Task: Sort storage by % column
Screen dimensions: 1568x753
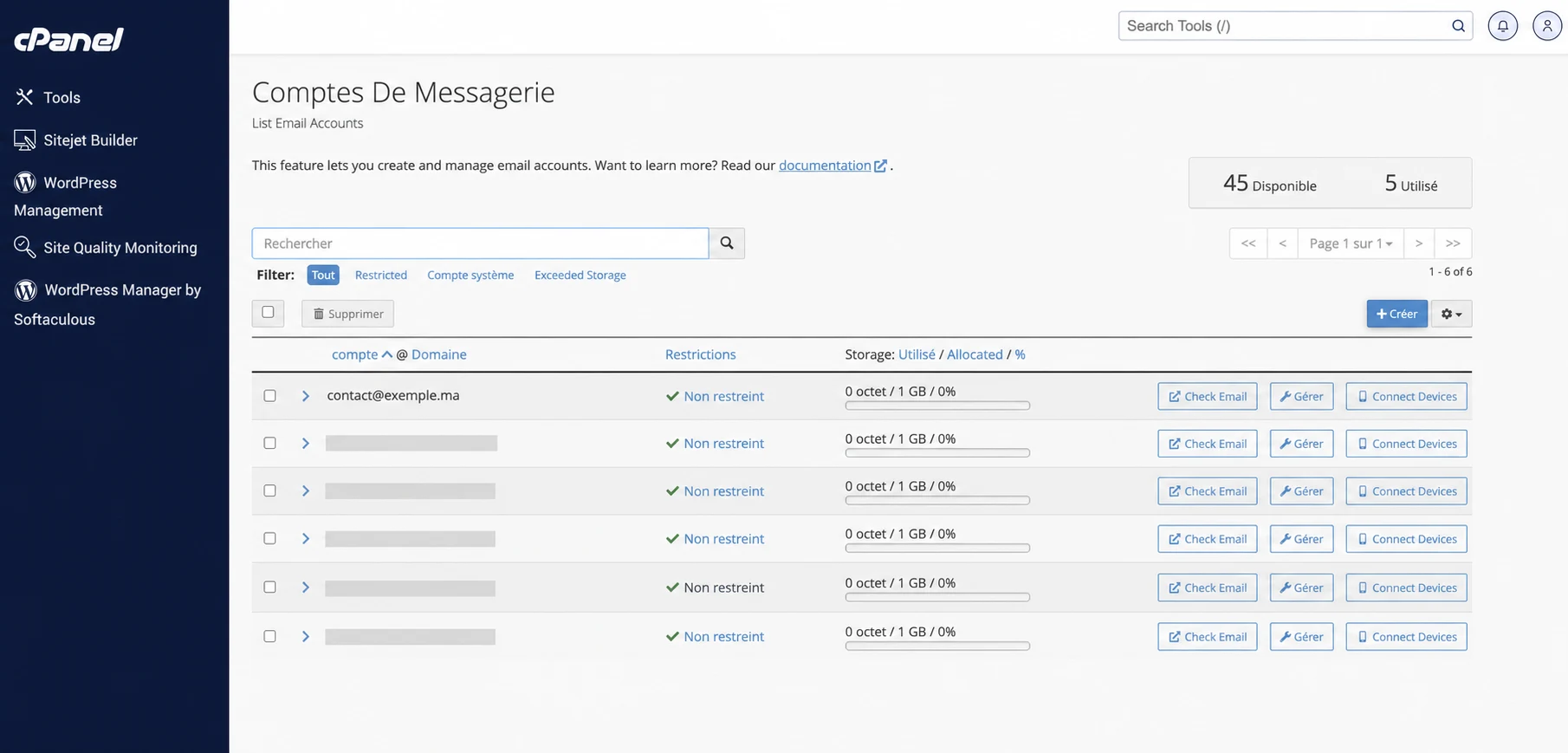Action: [x=1020, y=354]
